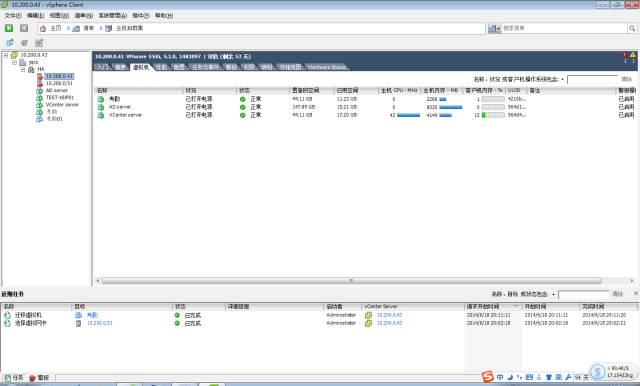Collapse the datacenter tree node

point(14,62)
